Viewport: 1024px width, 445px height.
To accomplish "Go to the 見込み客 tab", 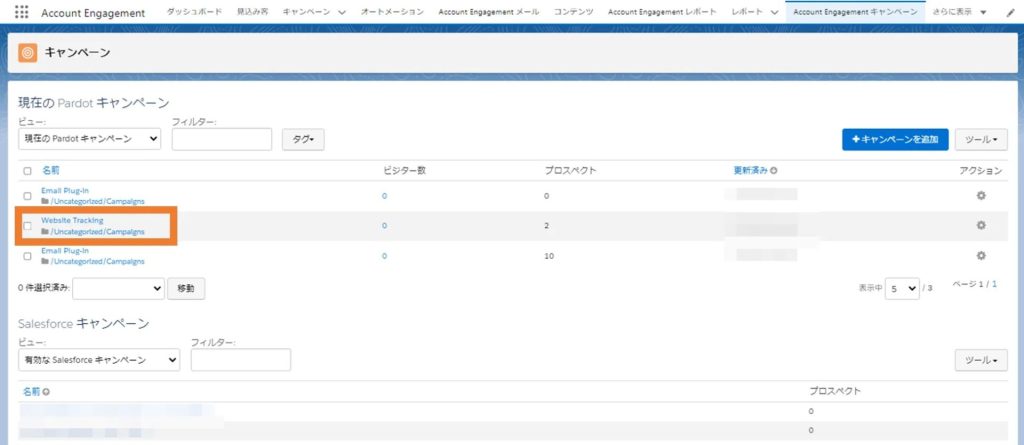I will tap(252, 12).
